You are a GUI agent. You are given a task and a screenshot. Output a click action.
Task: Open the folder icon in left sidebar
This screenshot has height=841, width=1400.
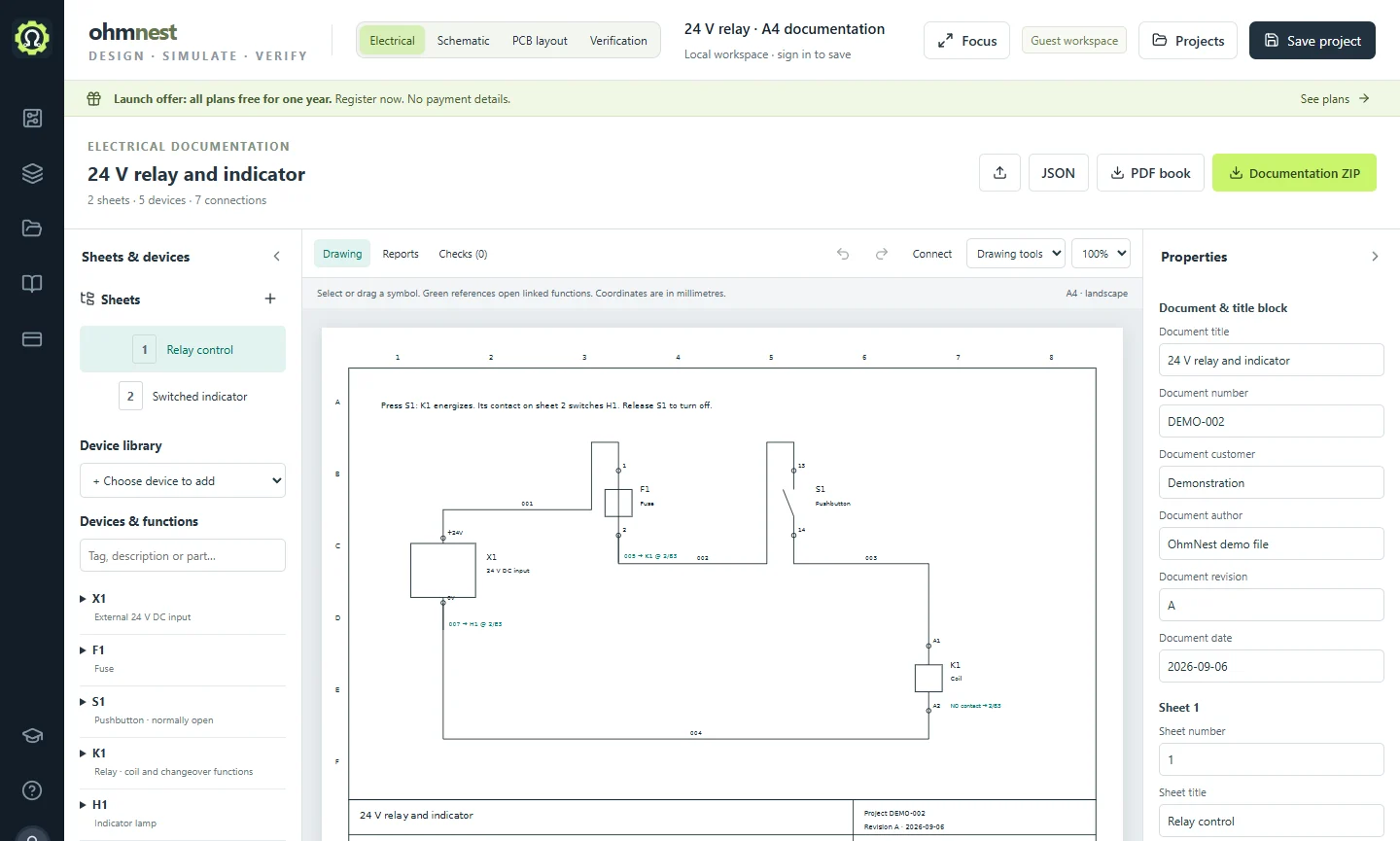(32, 228)
